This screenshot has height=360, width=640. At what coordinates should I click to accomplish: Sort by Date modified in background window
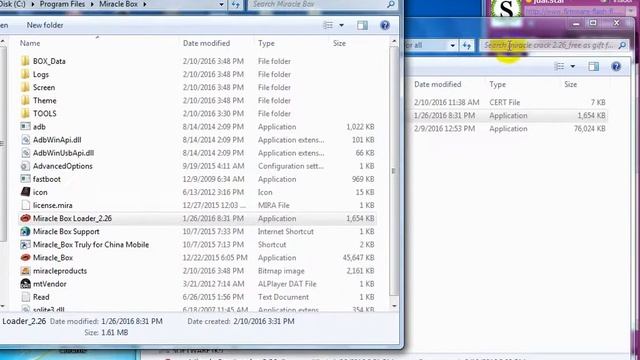click(438, 84)
